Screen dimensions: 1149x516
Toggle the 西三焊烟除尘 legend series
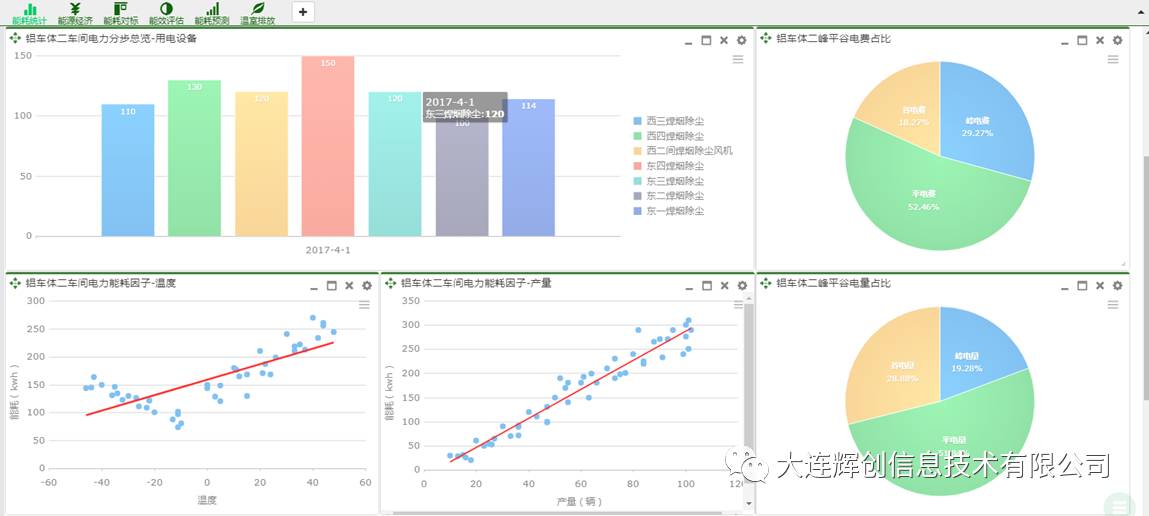click(x=674, y=121)
